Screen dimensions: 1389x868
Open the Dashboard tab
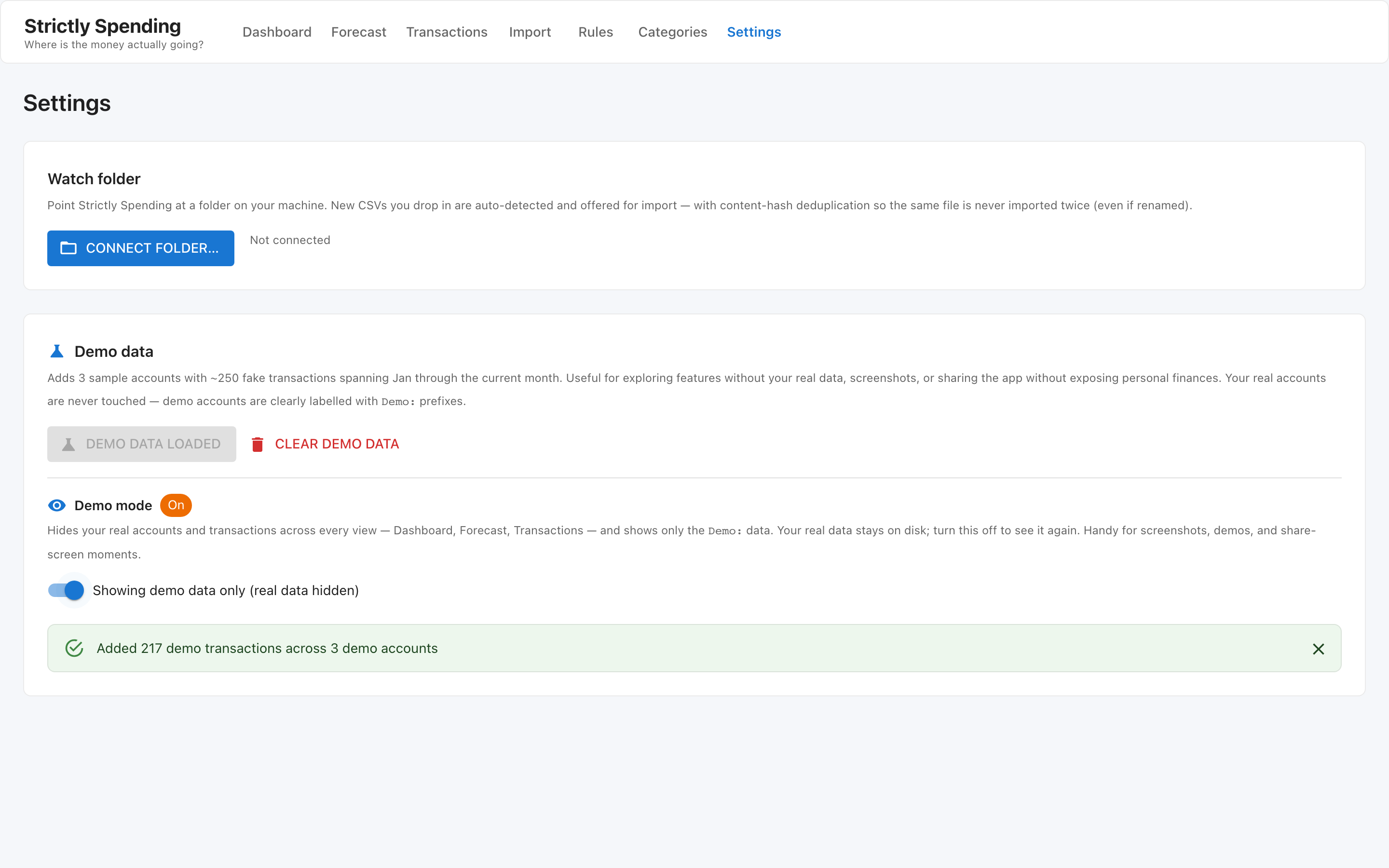tap(277, 32)
